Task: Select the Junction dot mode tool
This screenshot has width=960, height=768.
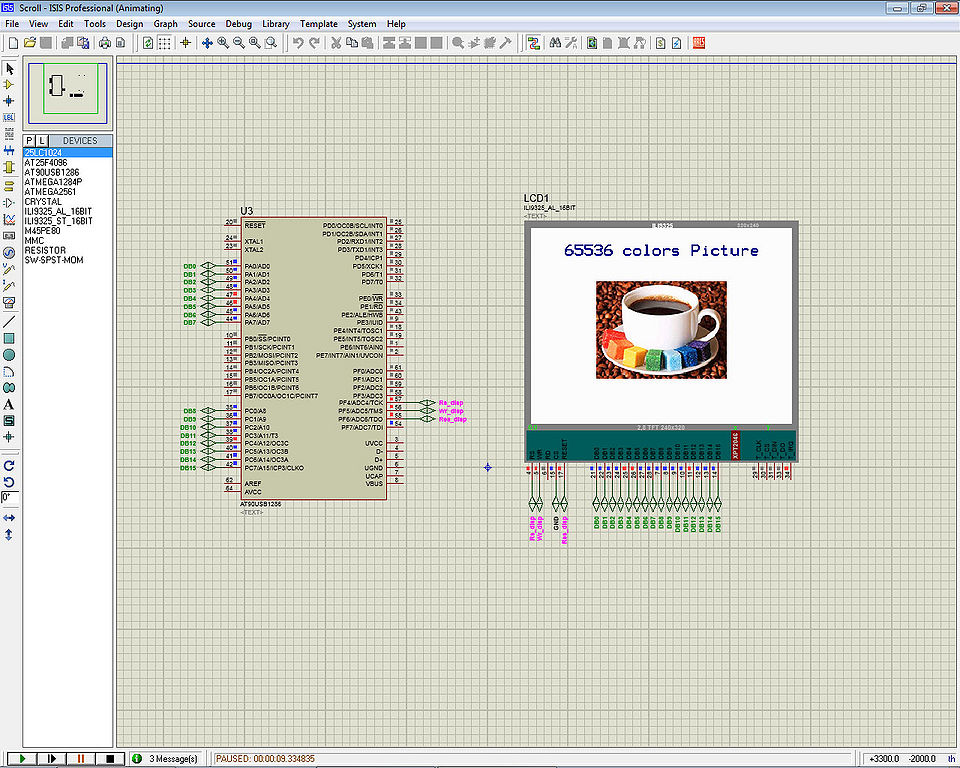Action: pyautogui.click(x=9, y=101)
